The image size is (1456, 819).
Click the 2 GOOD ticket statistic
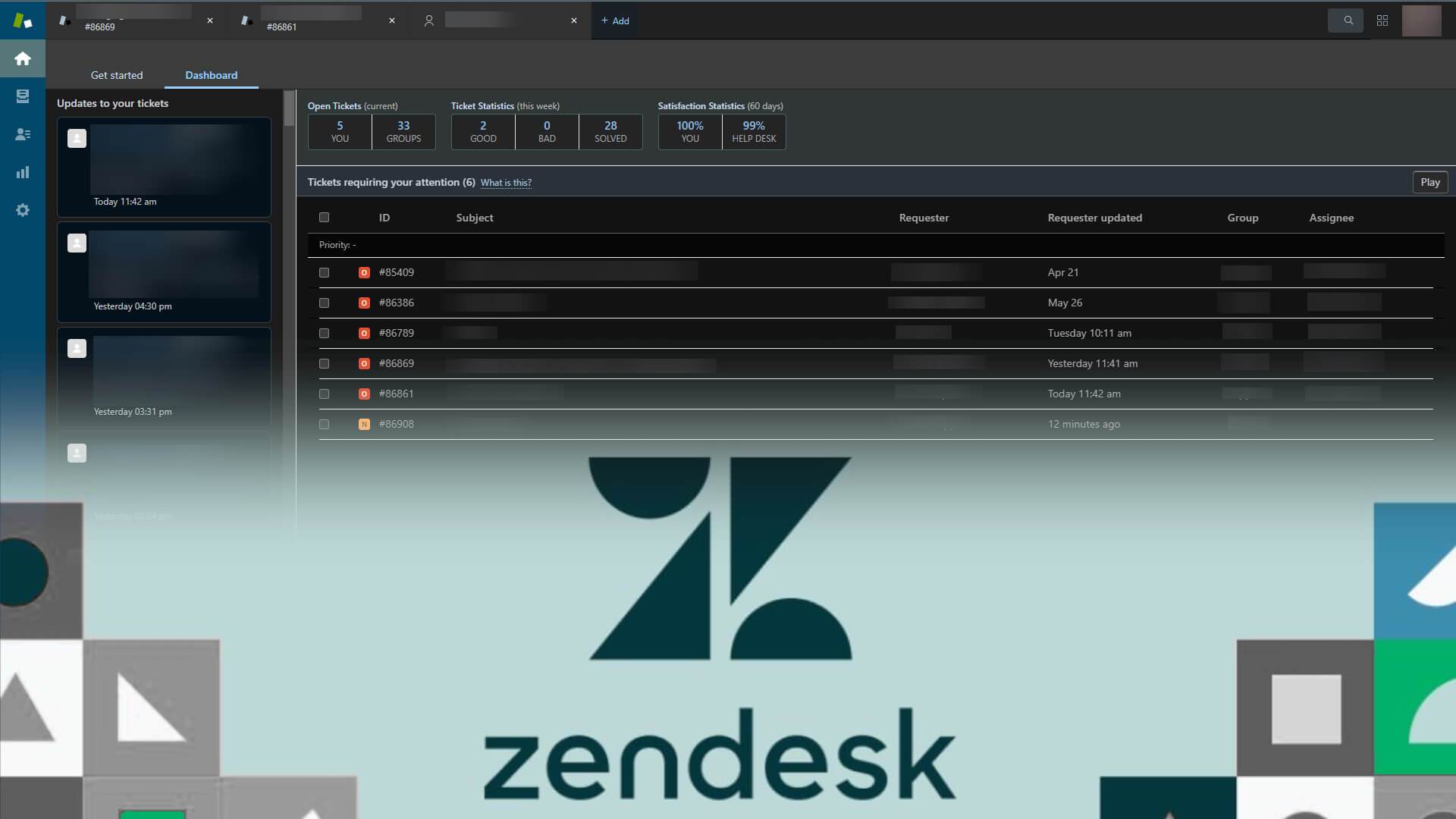click(483, 132)
